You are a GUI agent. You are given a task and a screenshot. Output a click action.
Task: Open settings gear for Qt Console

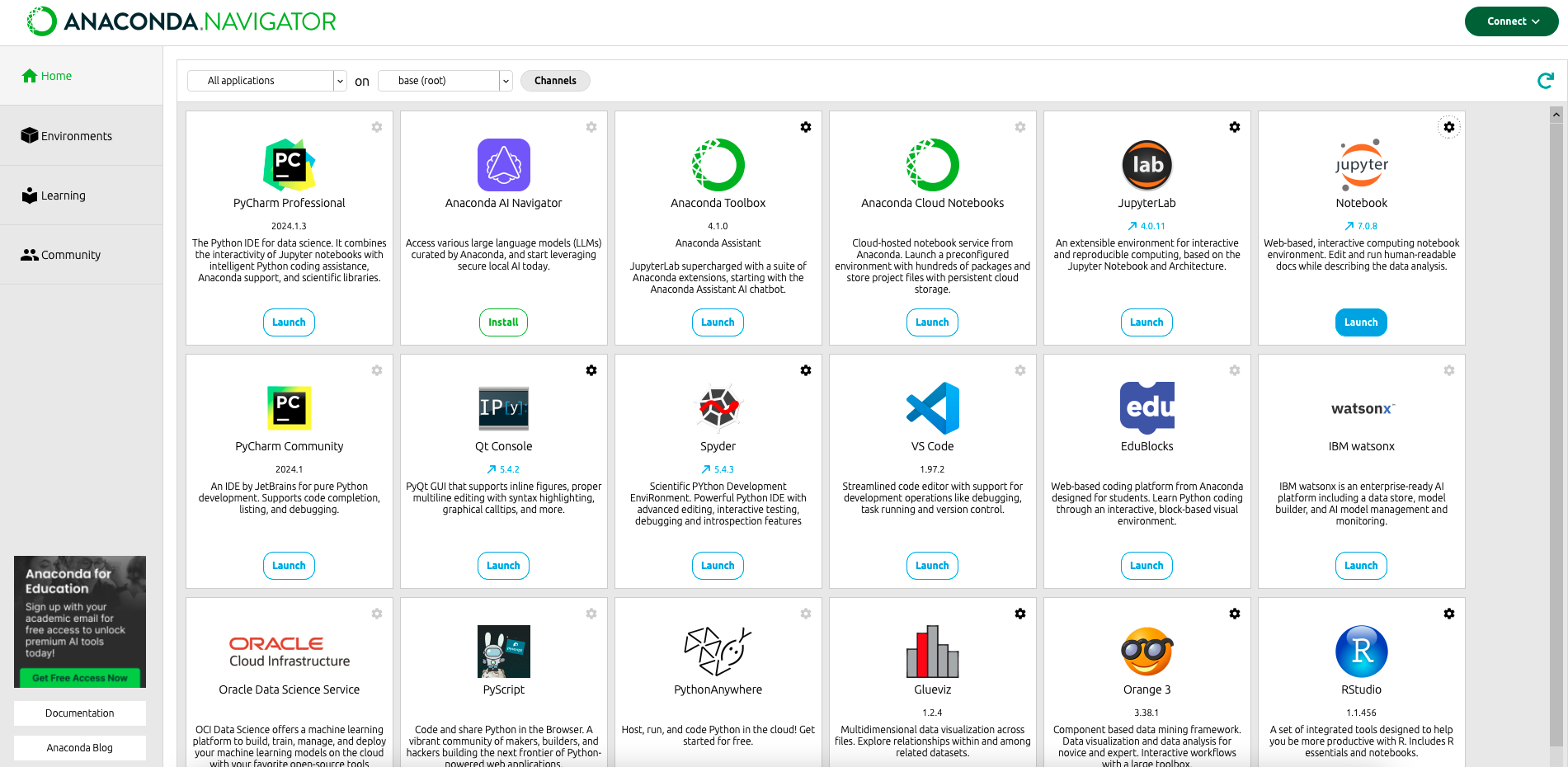pyautogui.click(x=591, y=370)
